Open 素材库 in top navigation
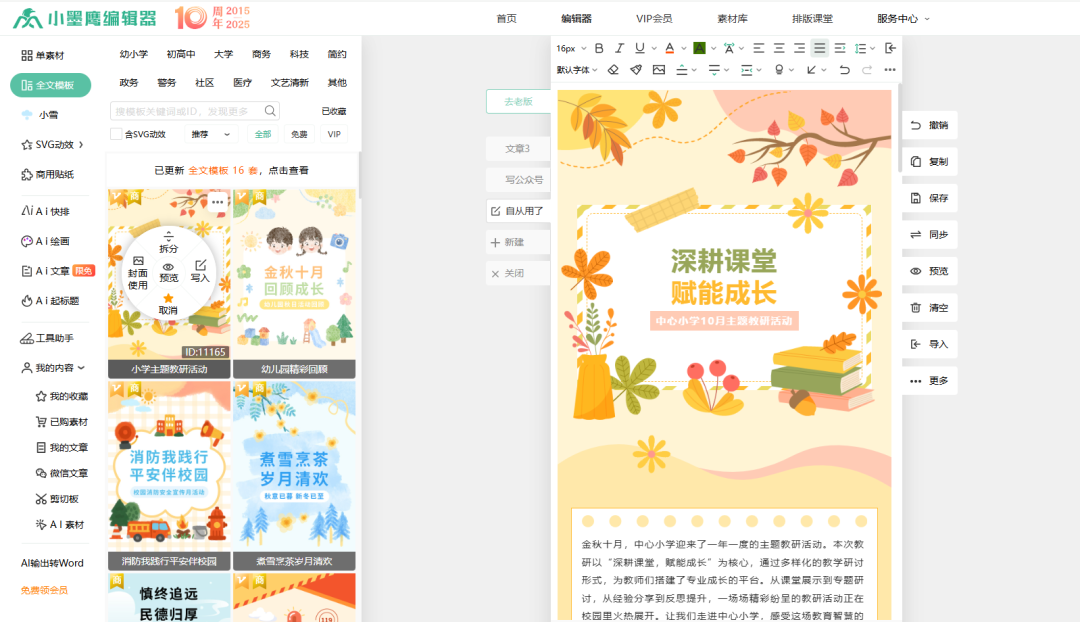This screenshot has width=1080, height=622. tap(732, 19)
